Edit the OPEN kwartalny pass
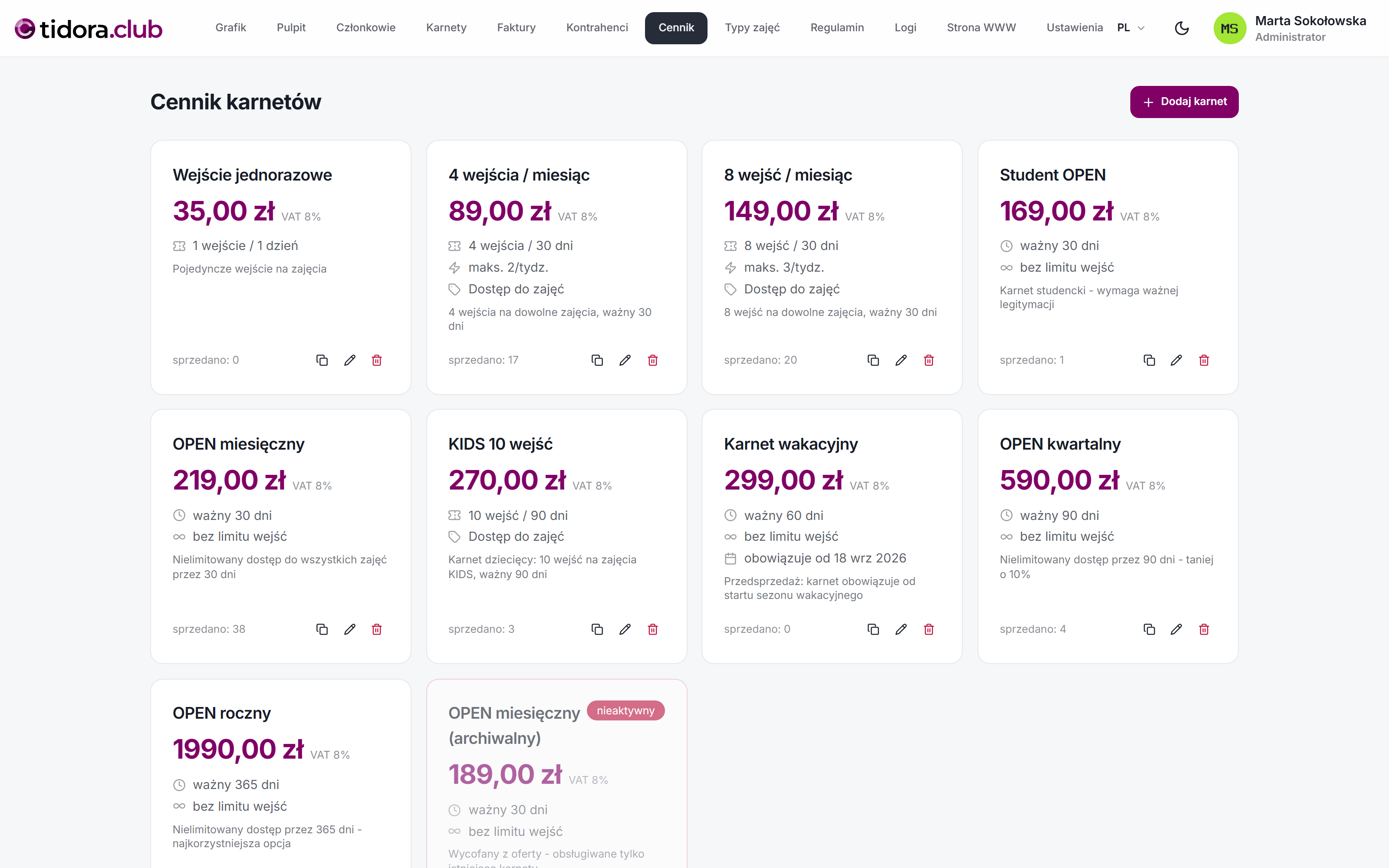Screen dimensions: 1389x868 1176,629
